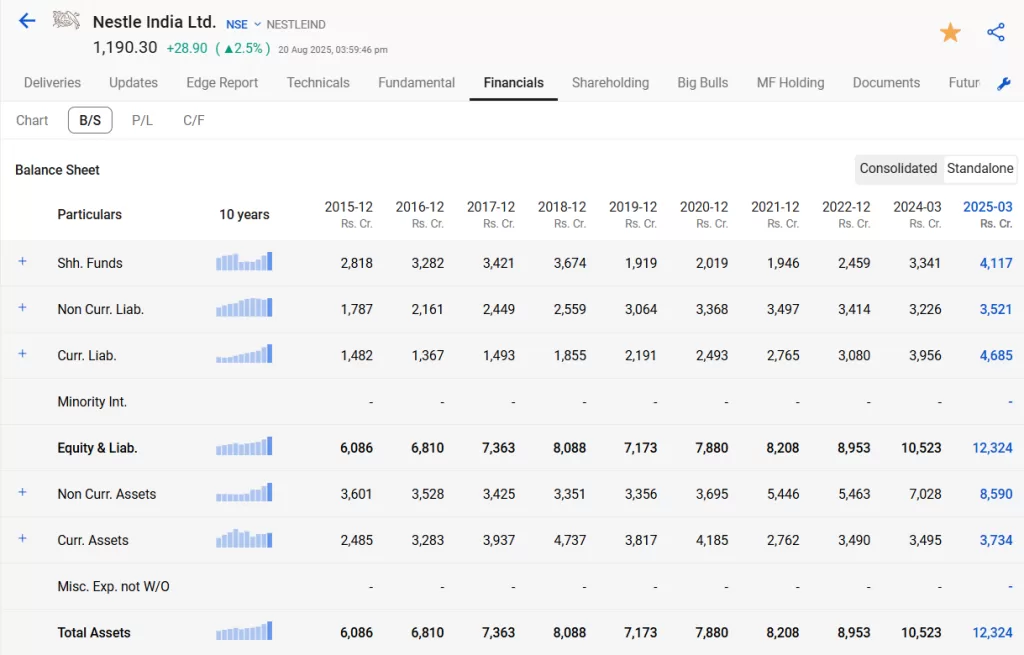Open Total Assets 10-year bar chart
Image resolution: width=1024 pixels, height=655 pixels.
tap(244, 631)
